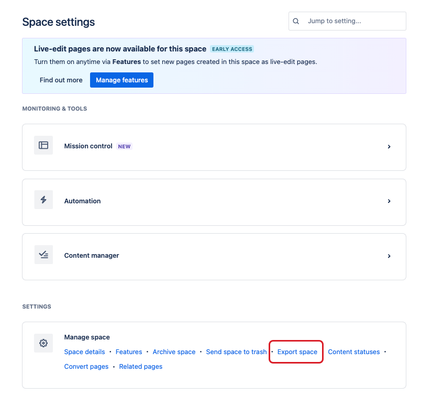Open the Features settings link
The width and height of the screenshot is (432, 393).
click(x=129, y=352)
